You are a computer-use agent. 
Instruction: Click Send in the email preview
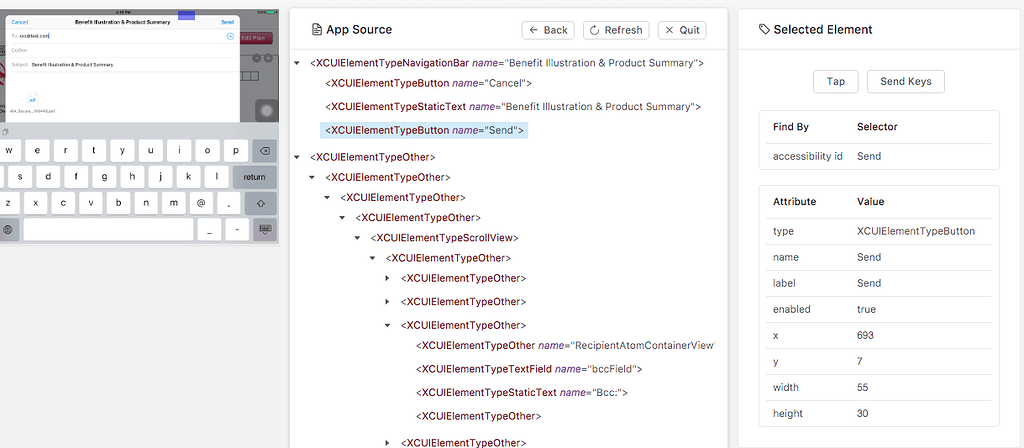coord(227,21)
